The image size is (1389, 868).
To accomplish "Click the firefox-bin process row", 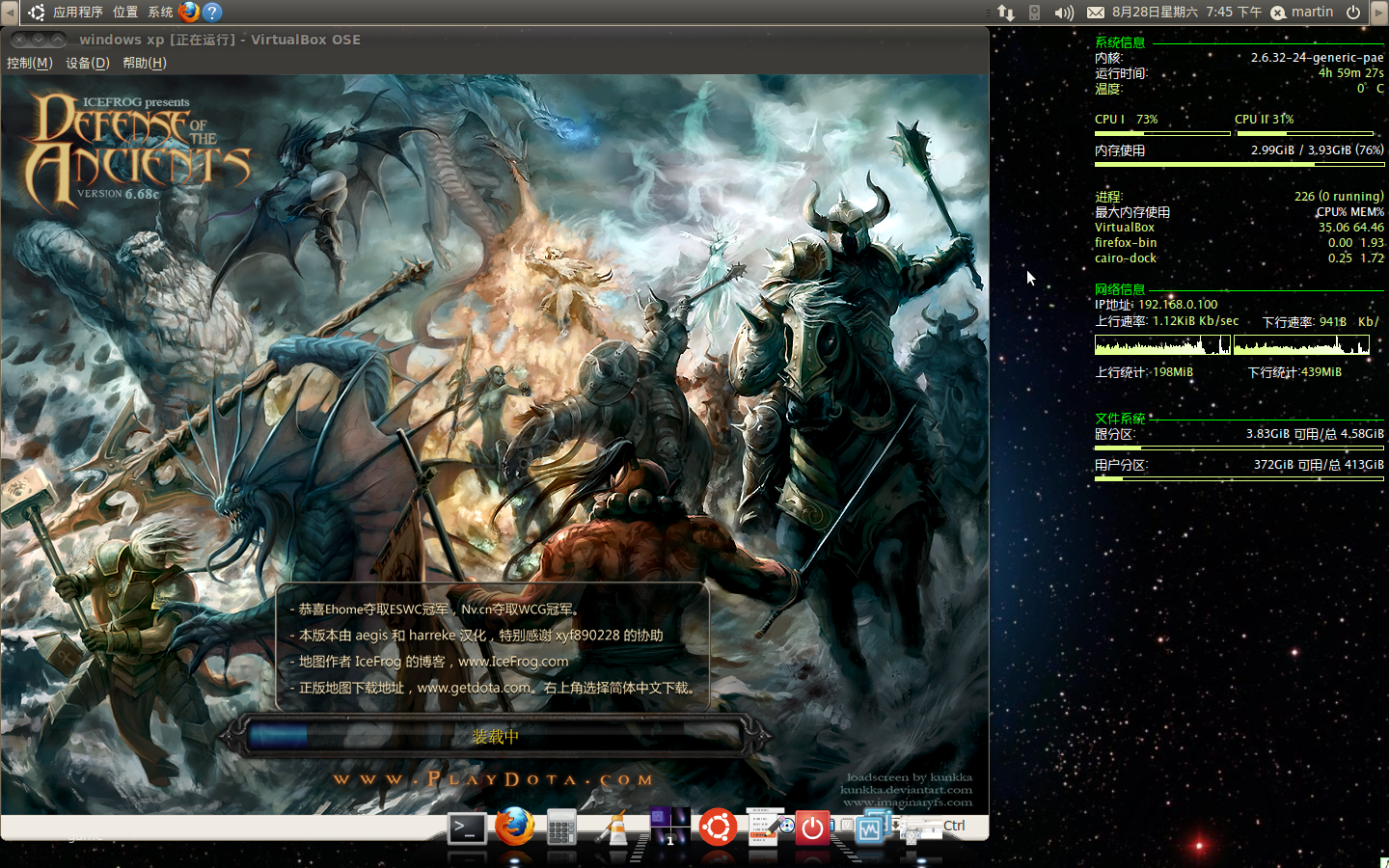I will pyautogui.click(x=1239, y=243).
